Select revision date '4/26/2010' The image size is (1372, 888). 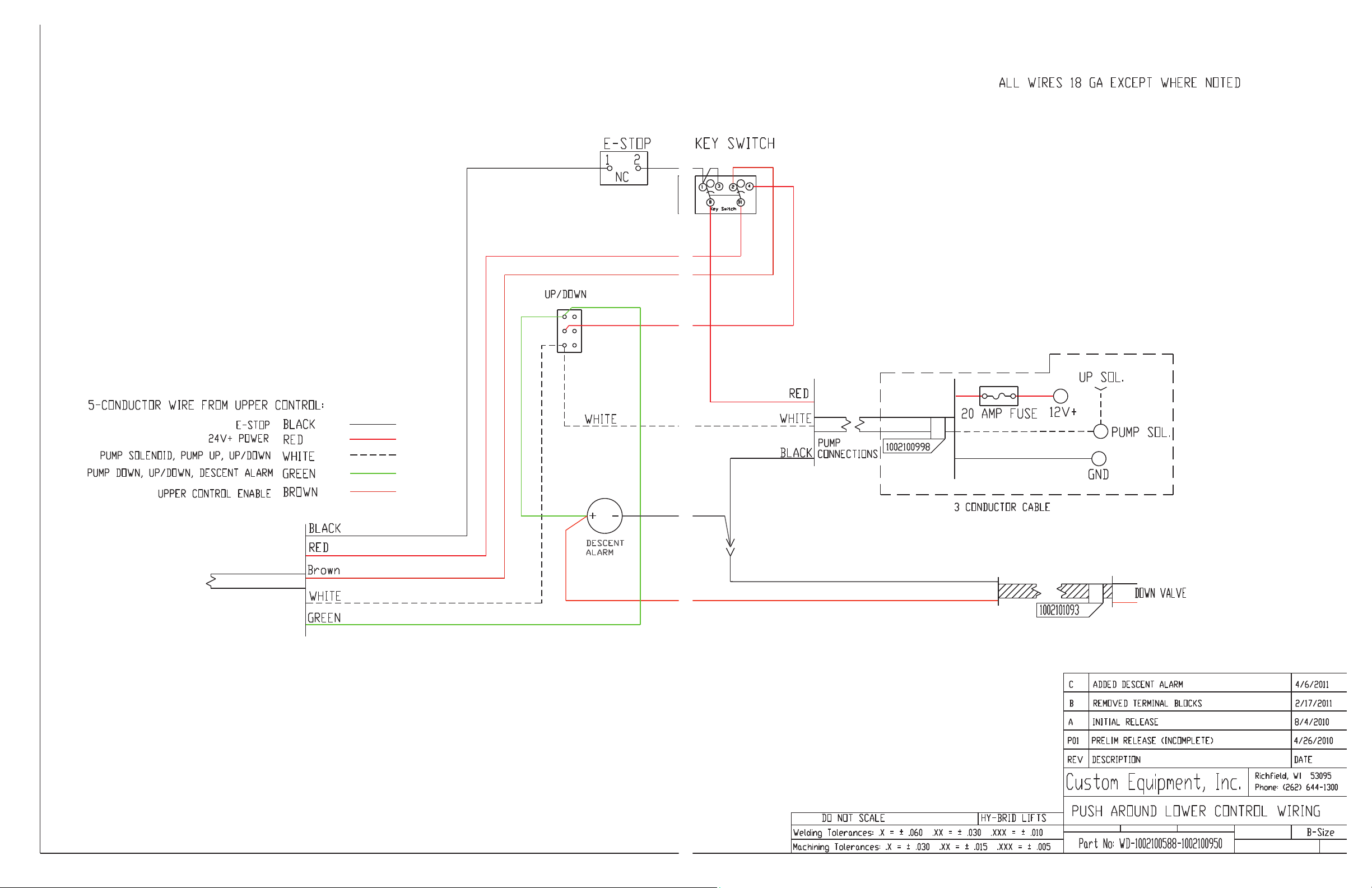(x=1313, y=741)
